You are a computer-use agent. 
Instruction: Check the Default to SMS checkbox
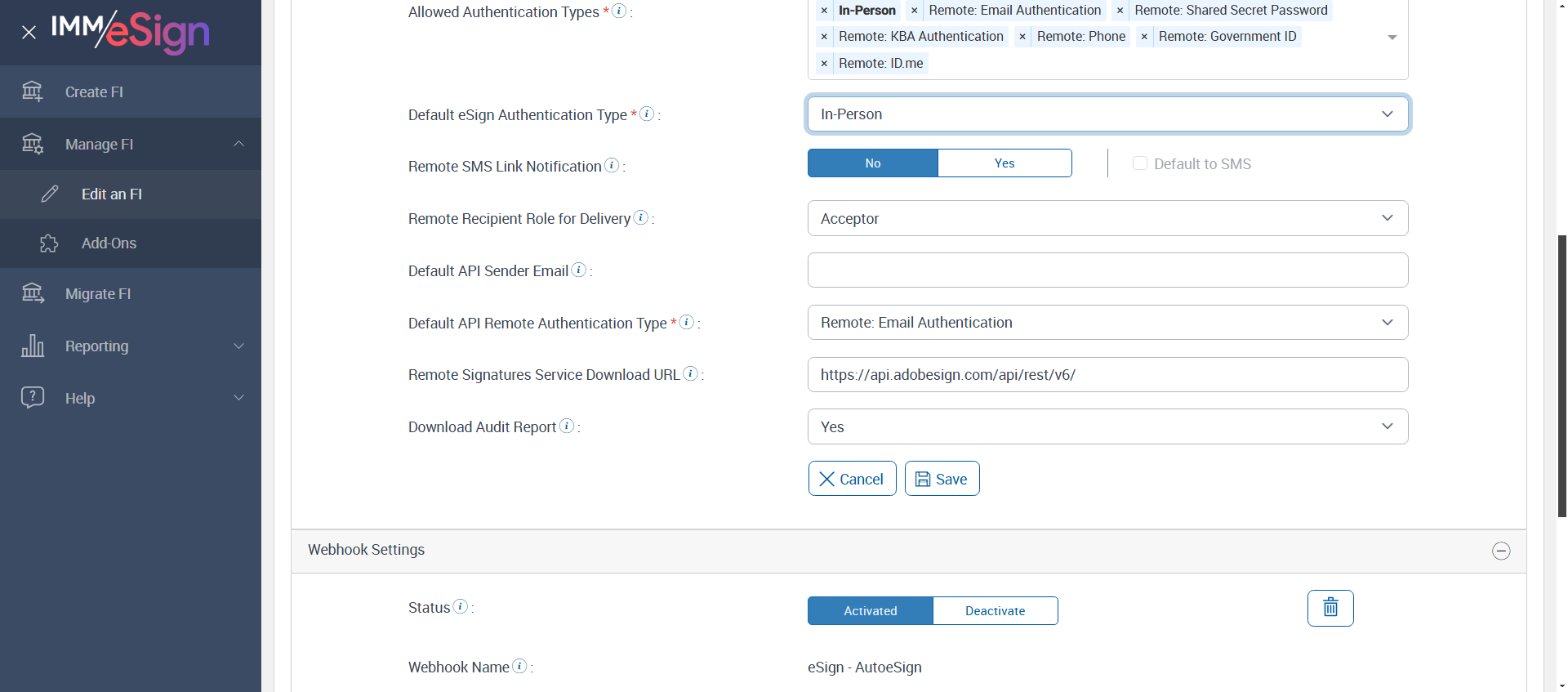click(1140, 163)
